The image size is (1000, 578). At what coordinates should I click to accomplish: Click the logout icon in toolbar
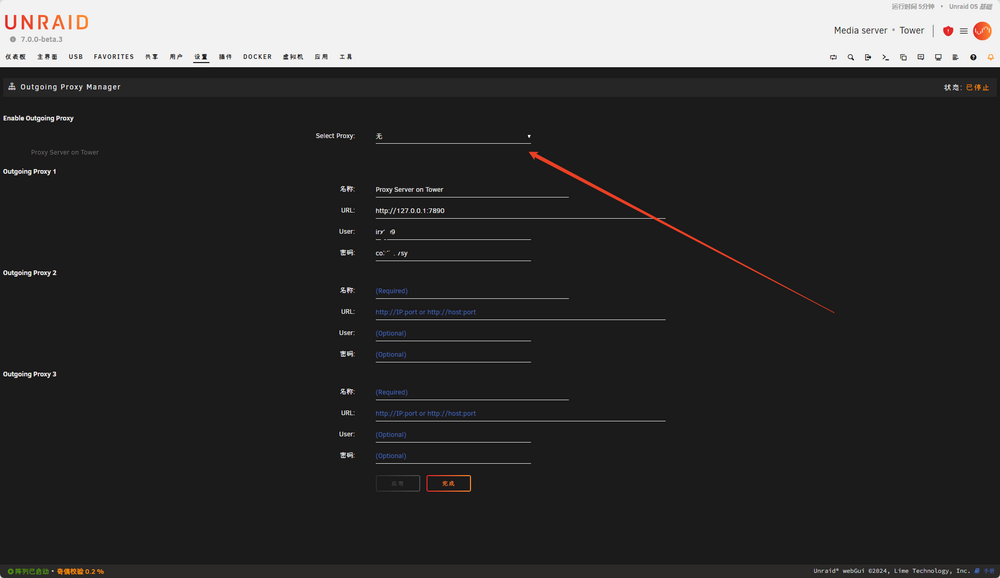pos(868,57)
